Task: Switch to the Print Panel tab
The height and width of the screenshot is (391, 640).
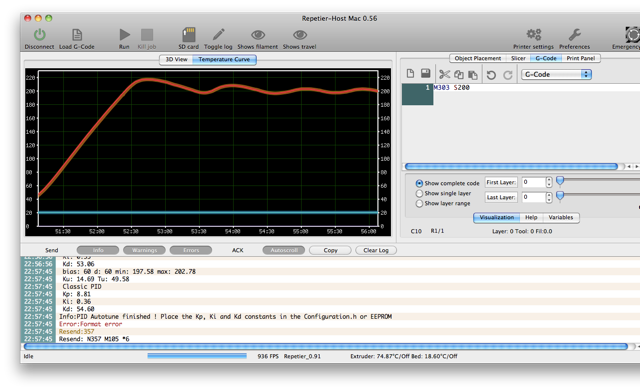Action: pos(580,58)
